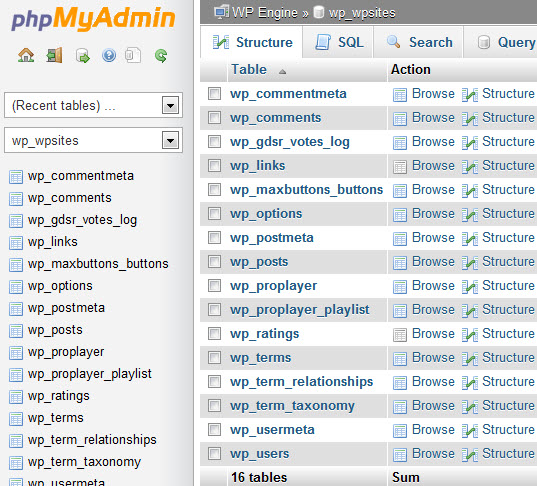The image size is (537, 486).
Task: Sort by Table column header arrow
Action: tap(282, 72)
